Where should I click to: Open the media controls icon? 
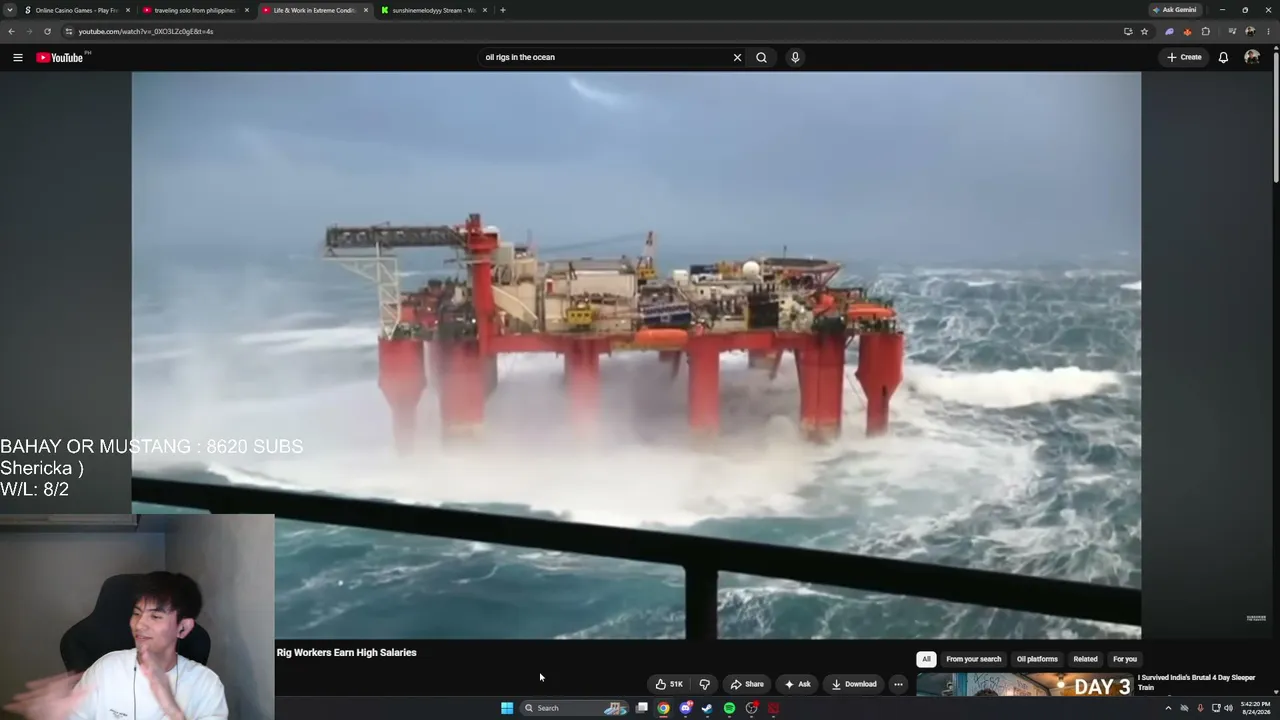tap(1232, 31)
